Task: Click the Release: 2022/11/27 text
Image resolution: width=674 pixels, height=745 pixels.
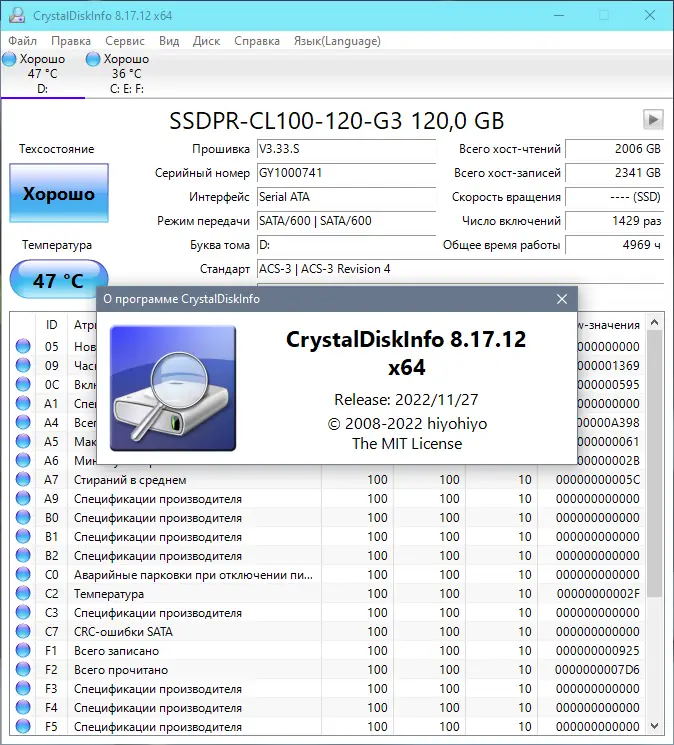Action: [406, 400]
